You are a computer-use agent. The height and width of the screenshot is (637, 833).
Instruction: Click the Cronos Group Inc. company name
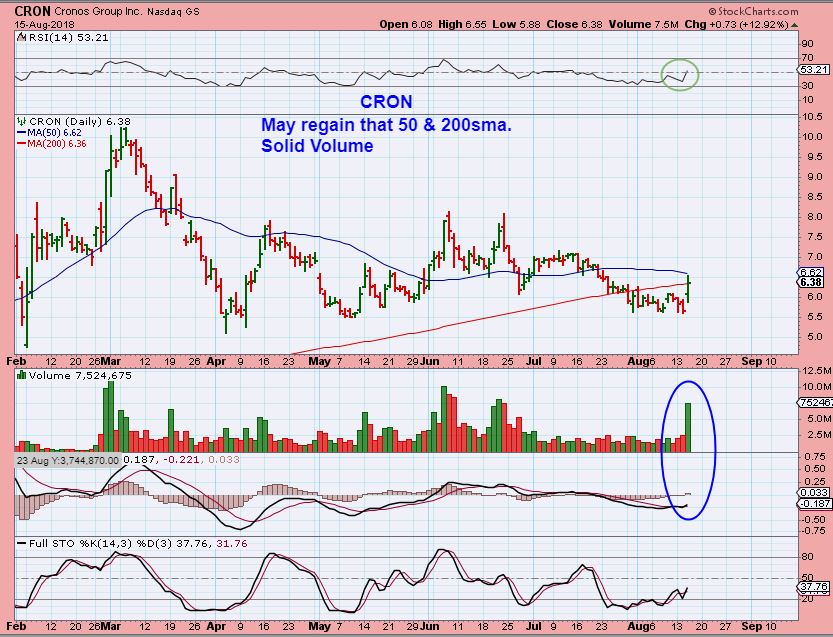[98, 11]
